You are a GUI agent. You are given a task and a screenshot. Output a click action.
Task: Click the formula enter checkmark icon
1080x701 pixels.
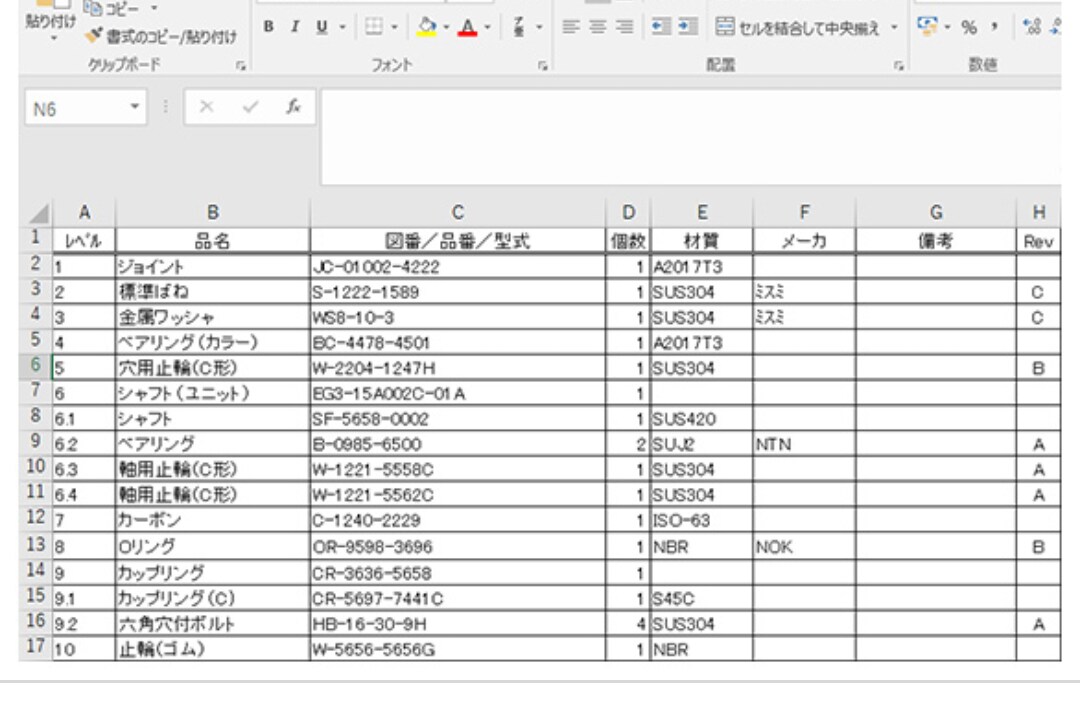[251, 107]
